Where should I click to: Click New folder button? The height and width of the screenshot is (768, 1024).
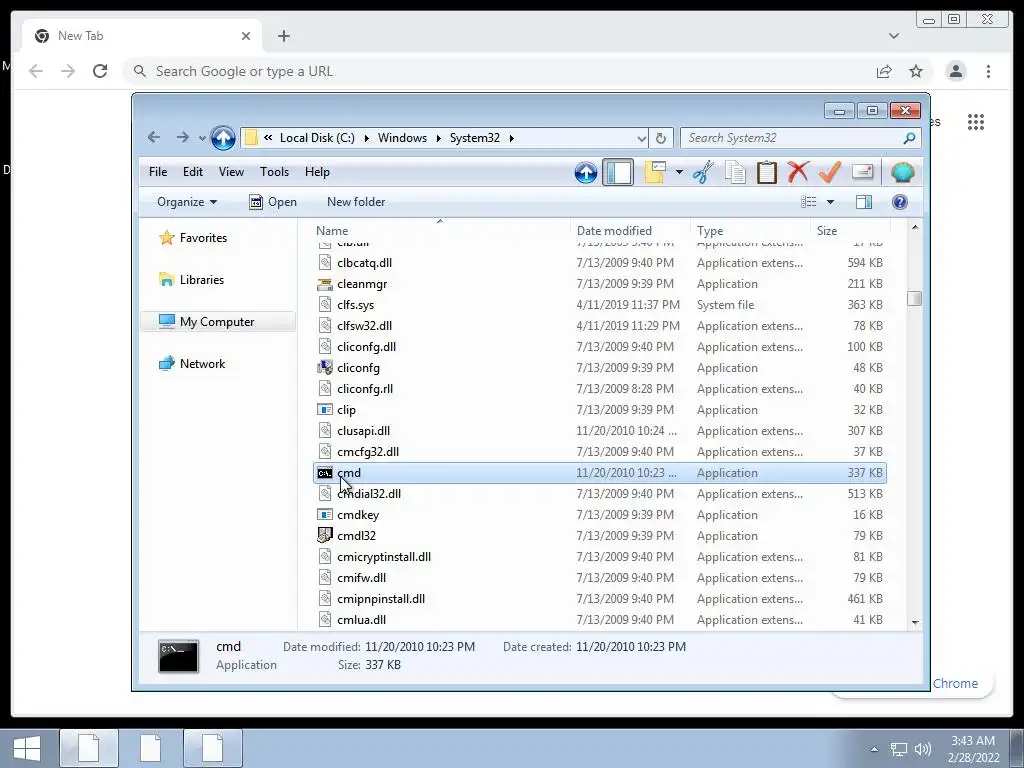tap(356, 202)
